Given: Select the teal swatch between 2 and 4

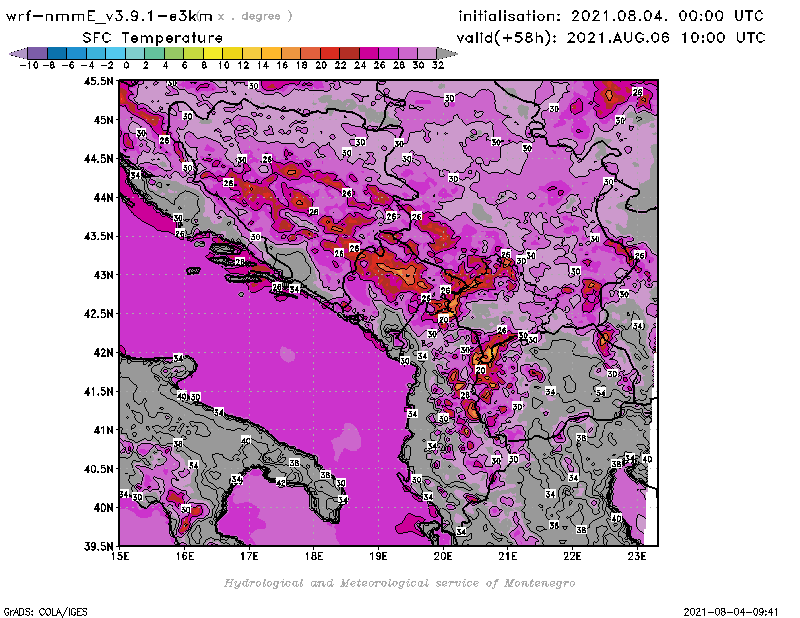Looking at the screenshot, I should 155,53.
